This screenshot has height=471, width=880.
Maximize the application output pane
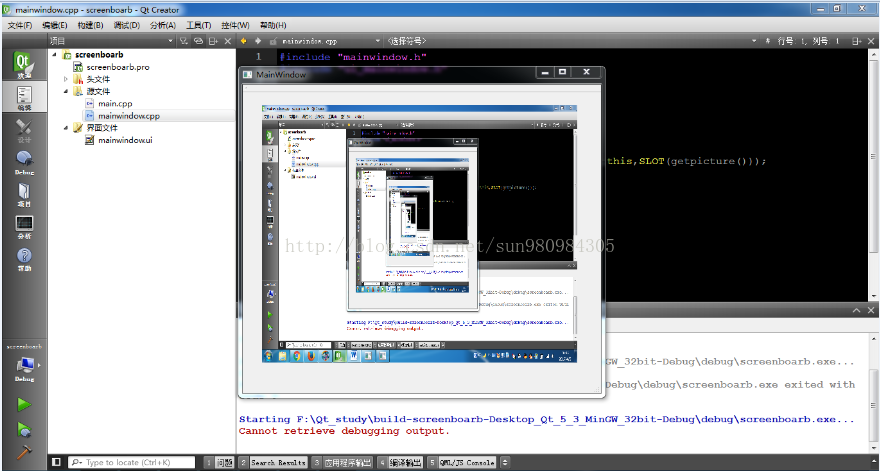[x=856, y=310]
